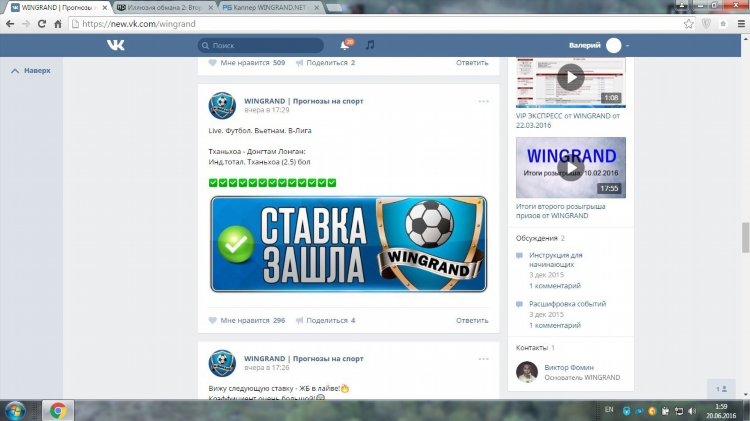Play the 17:55 WINGRAND video

pos(571,167)
